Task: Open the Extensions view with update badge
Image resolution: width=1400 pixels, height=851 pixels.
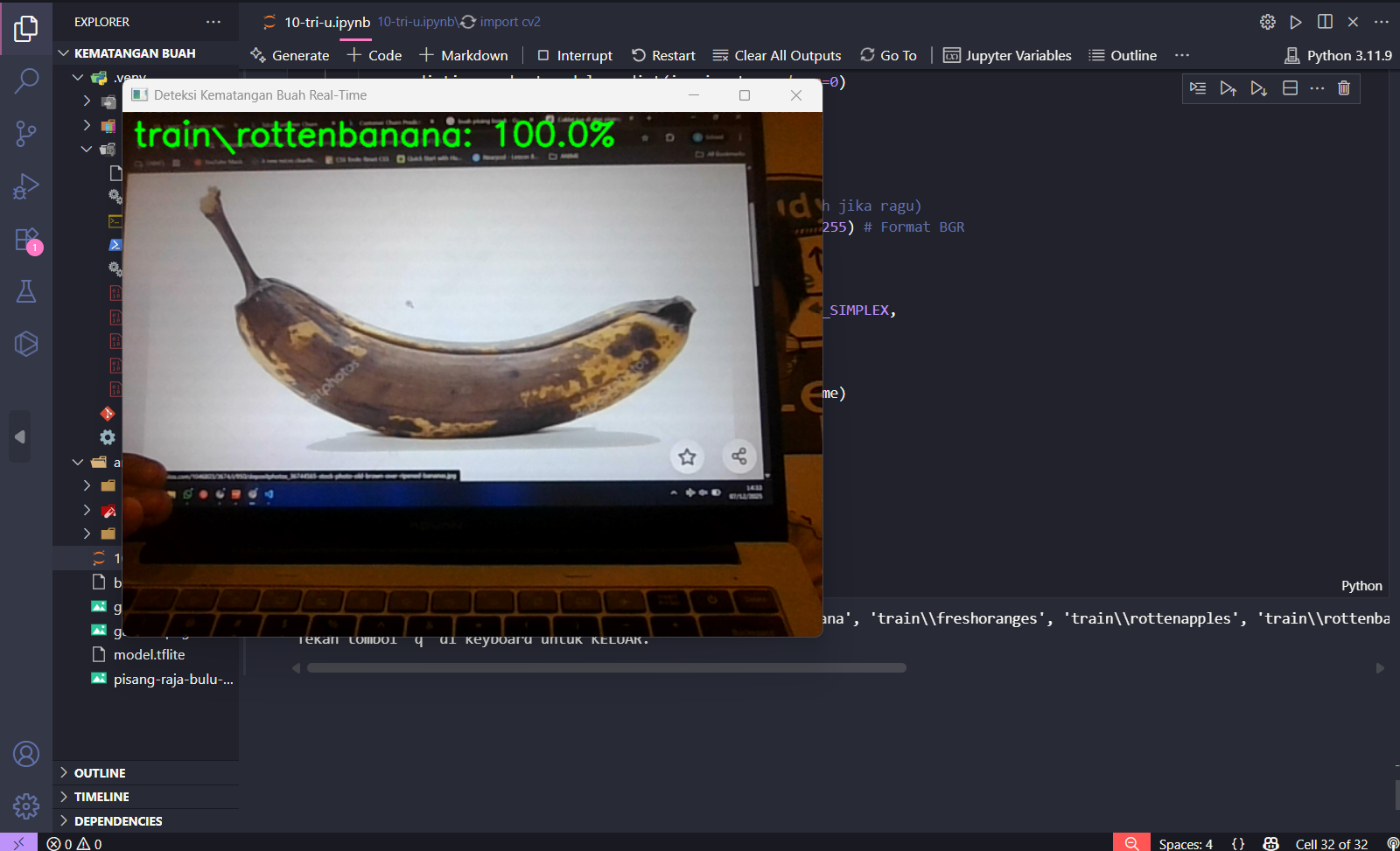Action: coord(26,240)
